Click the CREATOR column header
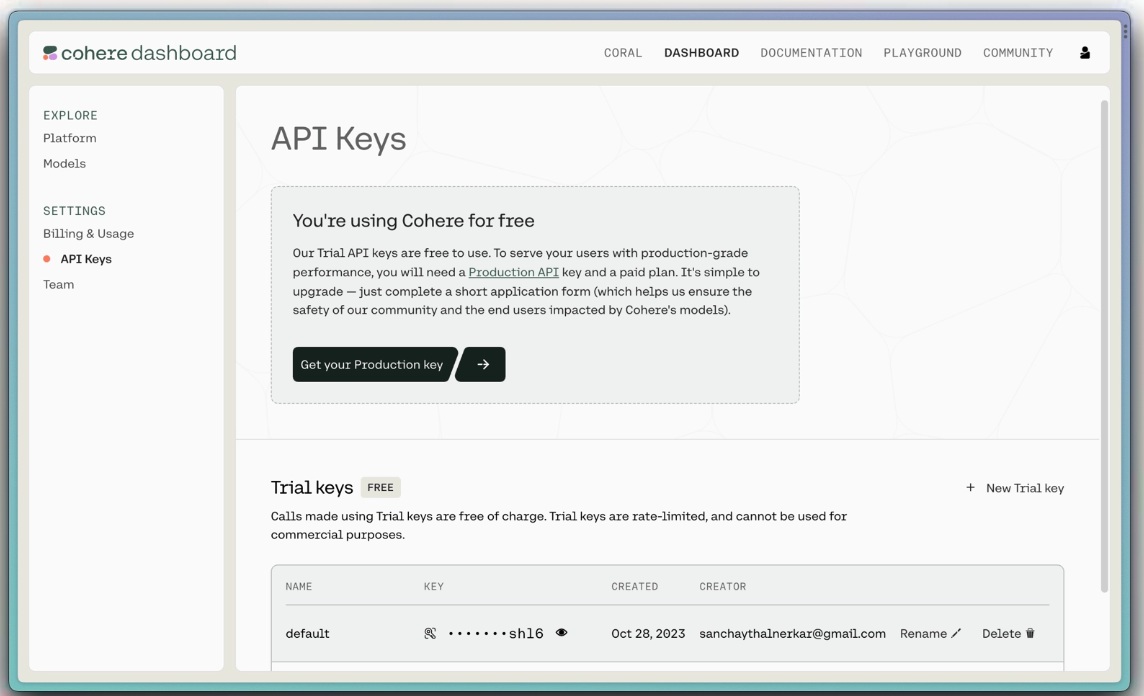The width and height of the screenshot is (1144, 696). [722, 587]
